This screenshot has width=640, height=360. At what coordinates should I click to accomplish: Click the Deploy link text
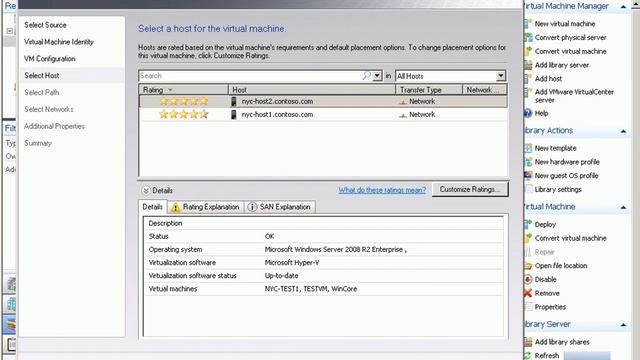tap(545, 224)
